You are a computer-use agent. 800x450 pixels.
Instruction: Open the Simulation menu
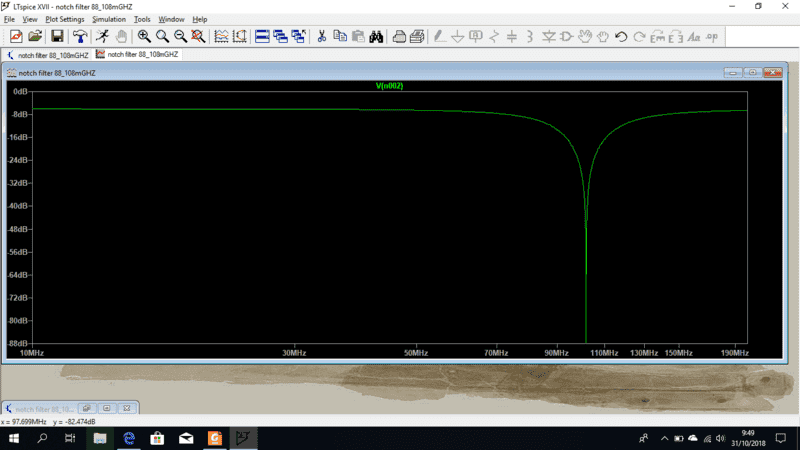click(x=109, y=19)
